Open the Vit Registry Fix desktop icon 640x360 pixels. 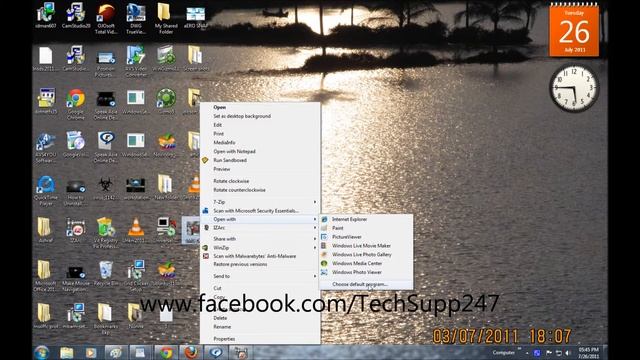tap(106, 233)
